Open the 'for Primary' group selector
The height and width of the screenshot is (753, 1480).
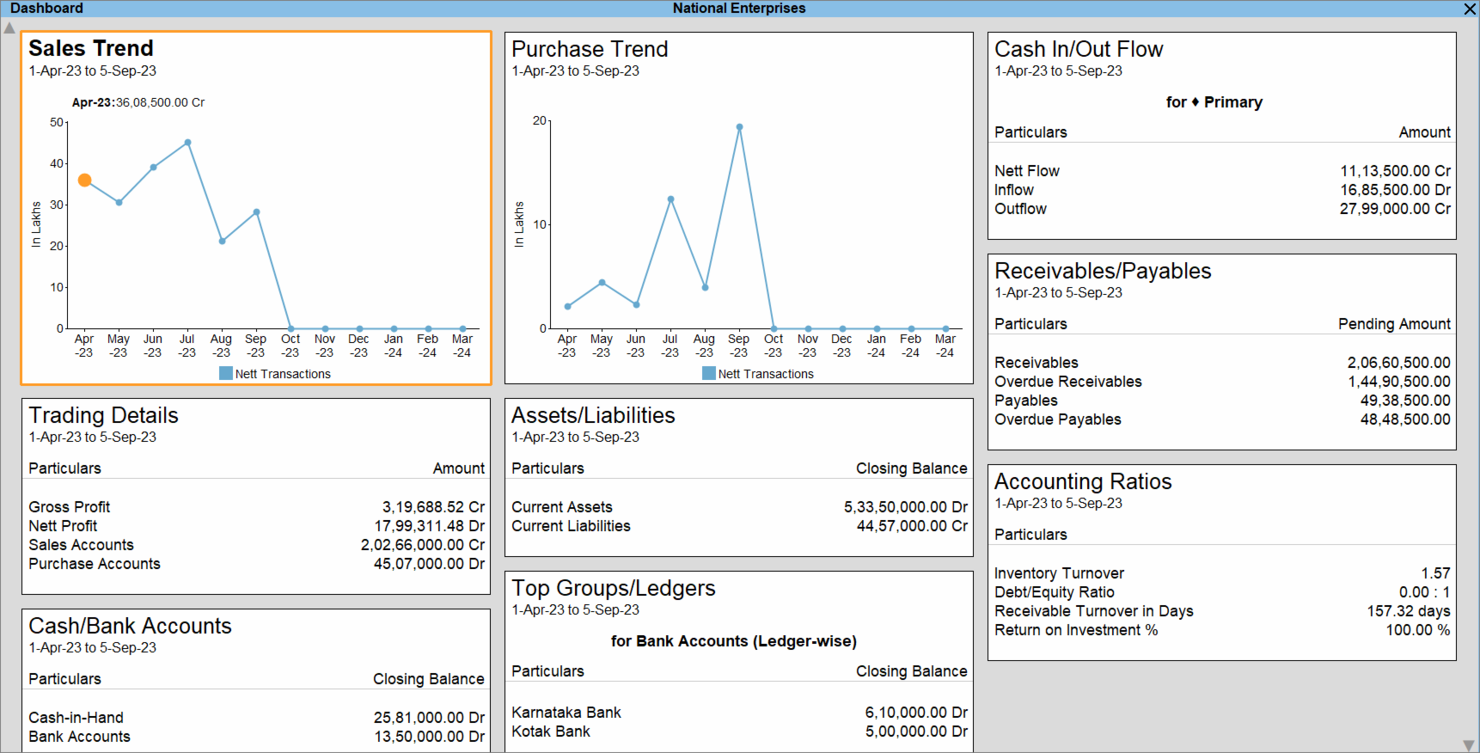[1214, 101]
